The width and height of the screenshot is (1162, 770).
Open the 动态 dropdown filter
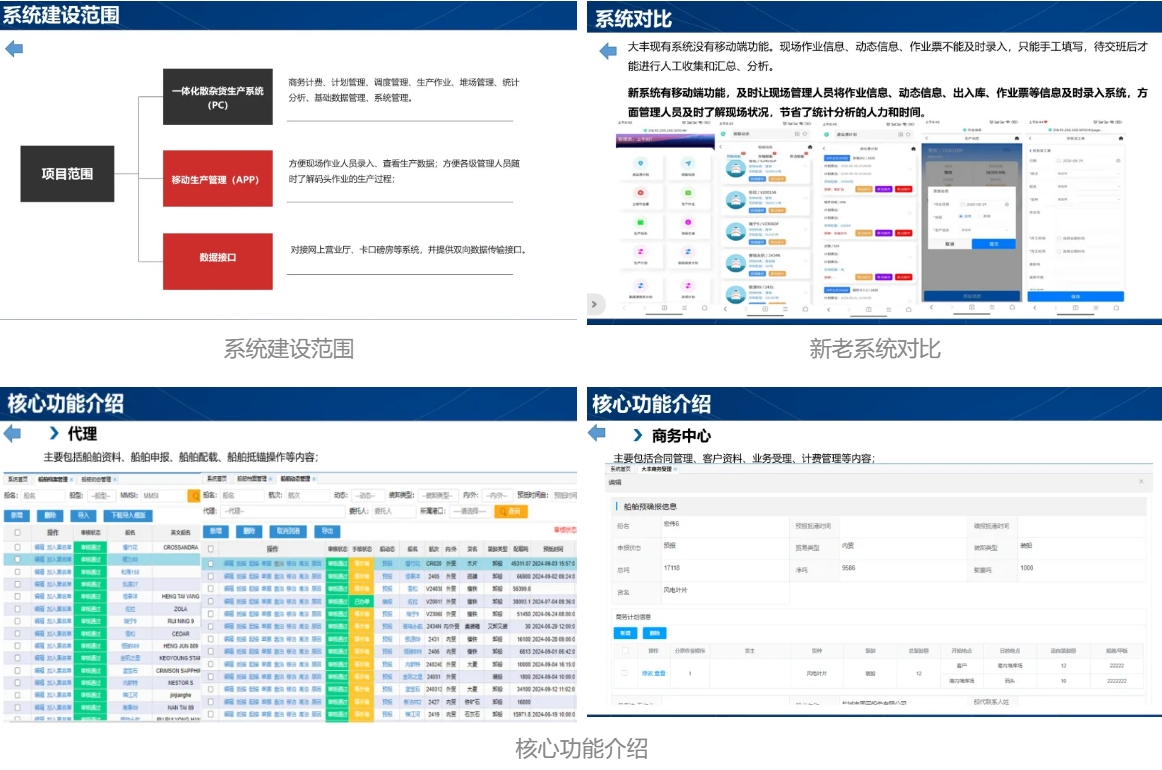pyautogui.click(x=367, y=495)
